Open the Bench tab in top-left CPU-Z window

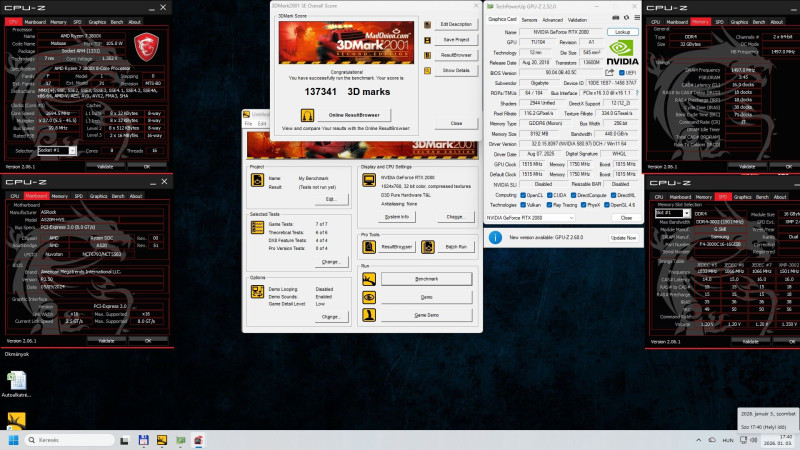click(117, 22)
